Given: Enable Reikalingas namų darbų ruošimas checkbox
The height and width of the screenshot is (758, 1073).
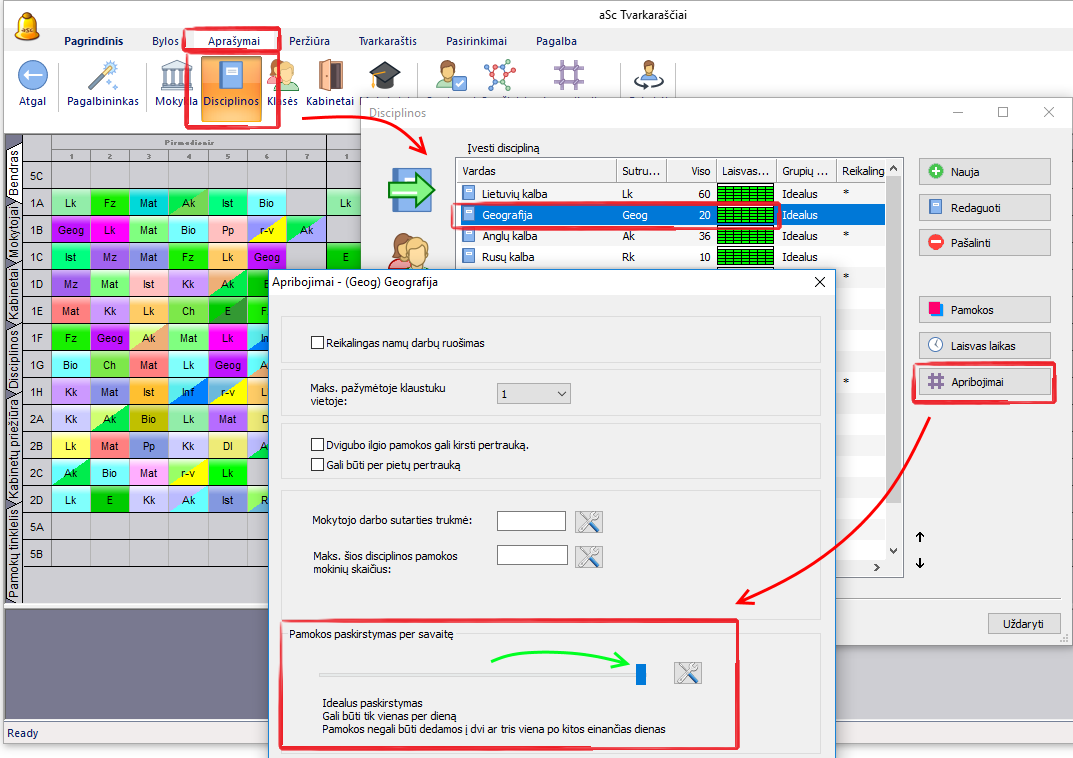Looking at the screenshot, I should (318, 343).
